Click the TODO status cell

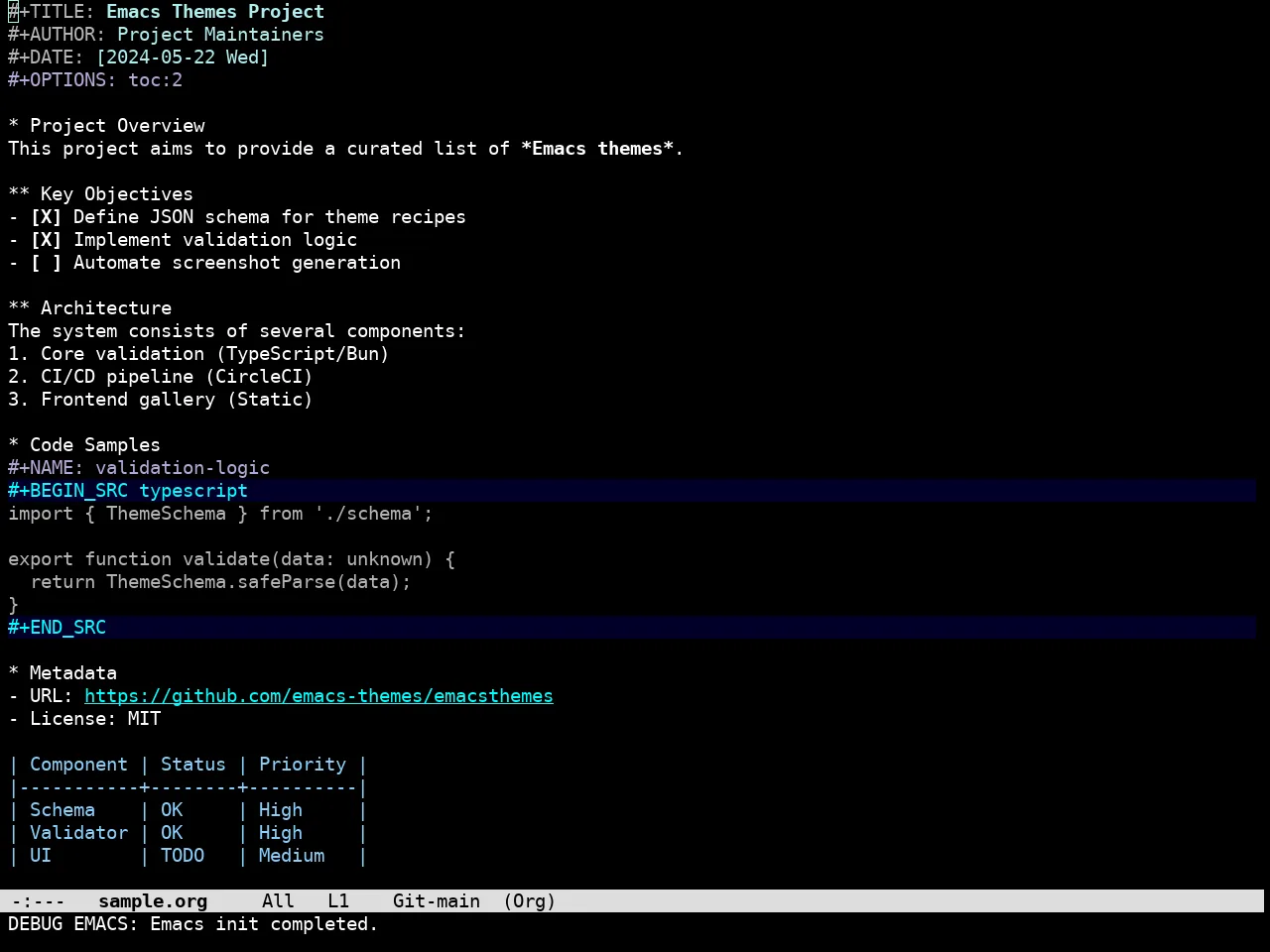pos(183,856)
